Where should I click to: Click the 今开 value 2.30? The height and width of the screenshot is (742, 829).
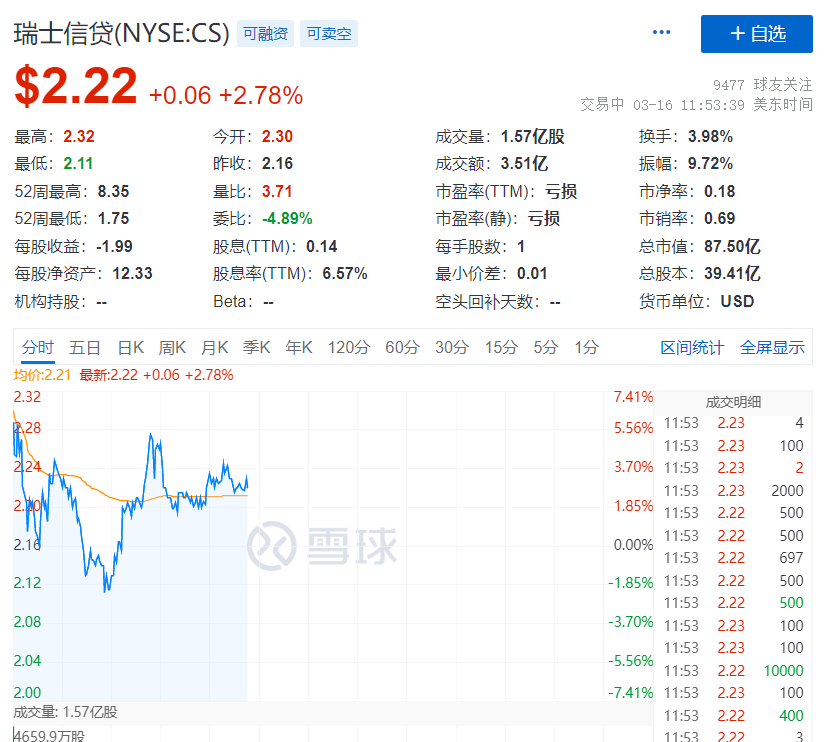(277, 137)
